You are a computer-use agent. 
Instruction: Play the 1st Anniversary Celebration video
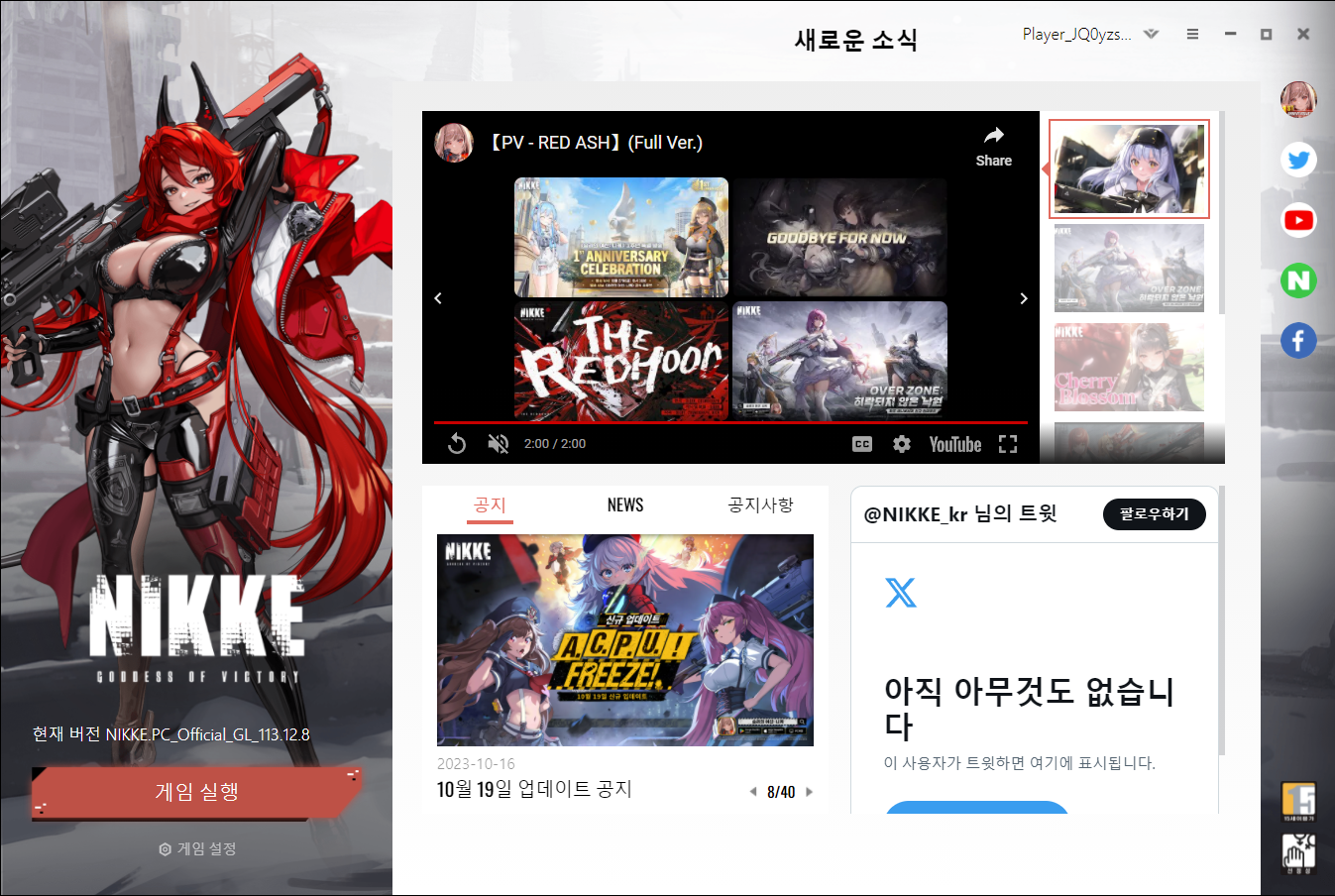pyautogui.click(x=621, y=237)
